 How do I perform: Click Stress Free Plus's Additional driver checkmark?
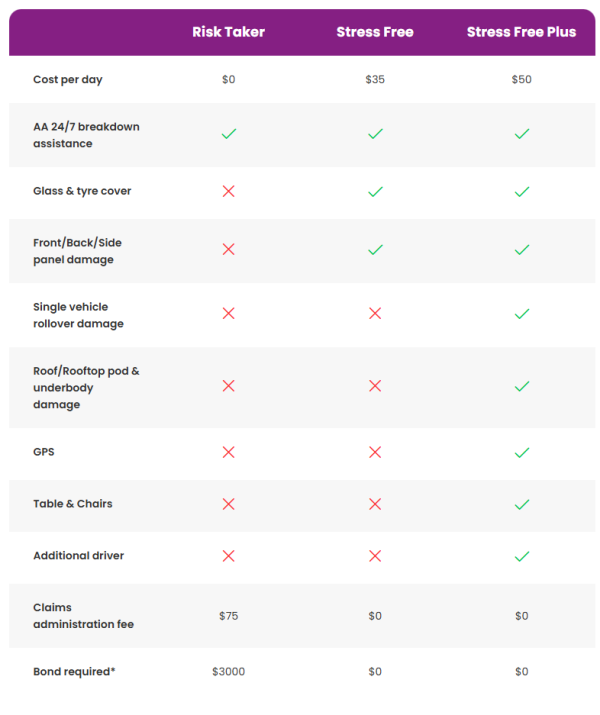(x=522, y=556)
